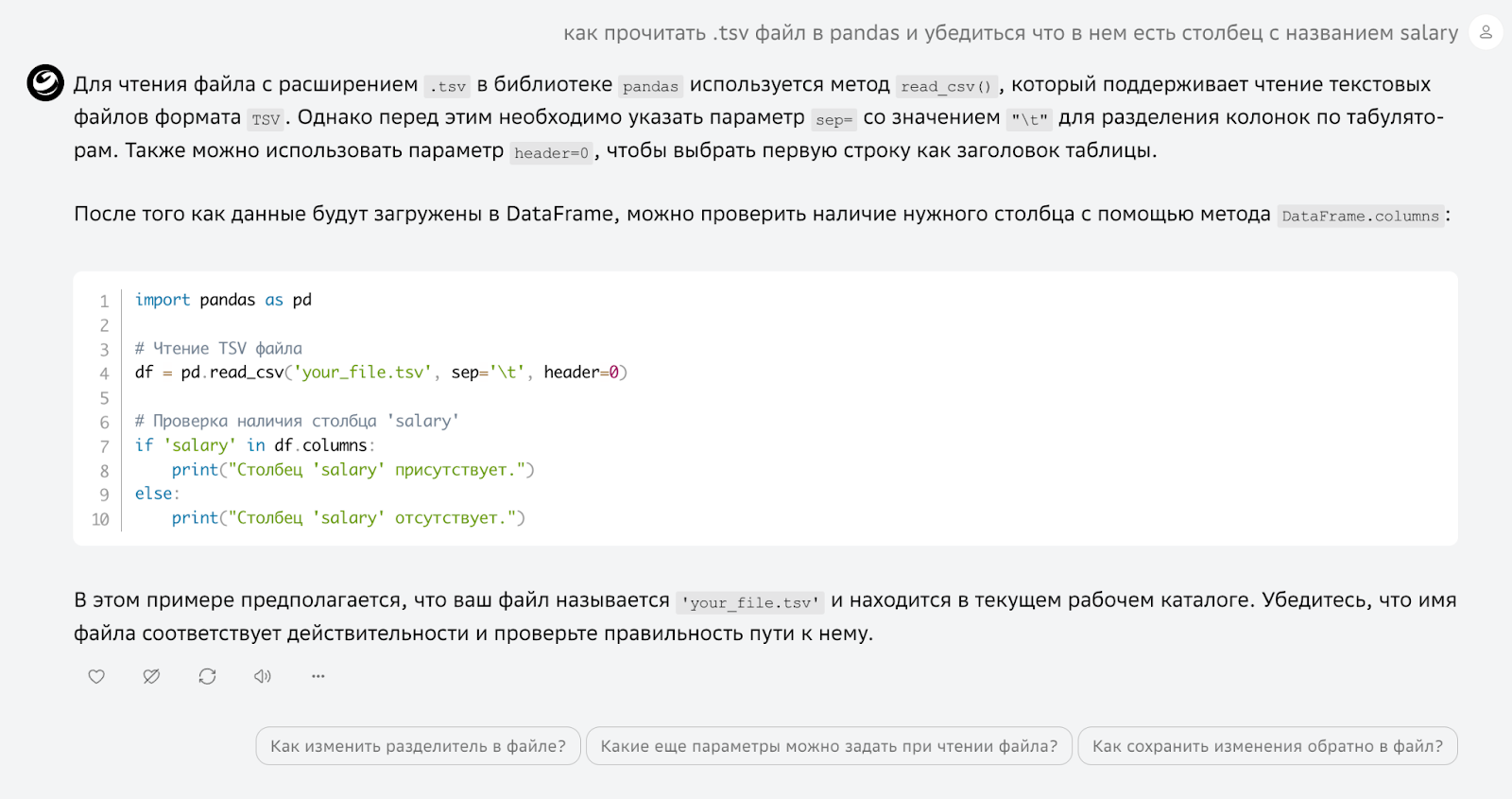Viewport: 1512px width, 799px height.
Task: Click the user question text about .tsv
Action: [x=1010, y=33]
